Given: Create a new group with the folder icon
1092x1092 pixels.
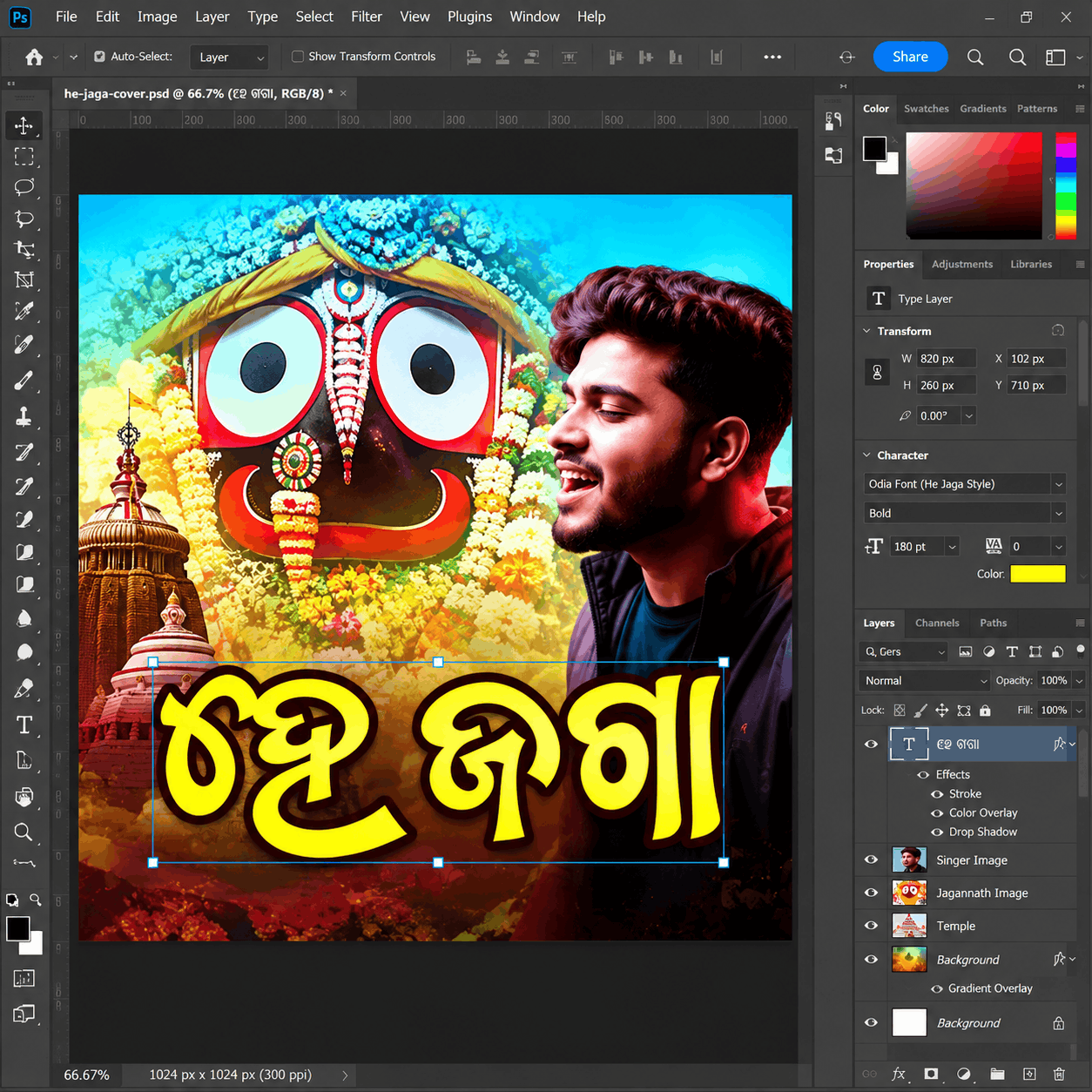Looking at the screenshot, I should [997, 1074].
